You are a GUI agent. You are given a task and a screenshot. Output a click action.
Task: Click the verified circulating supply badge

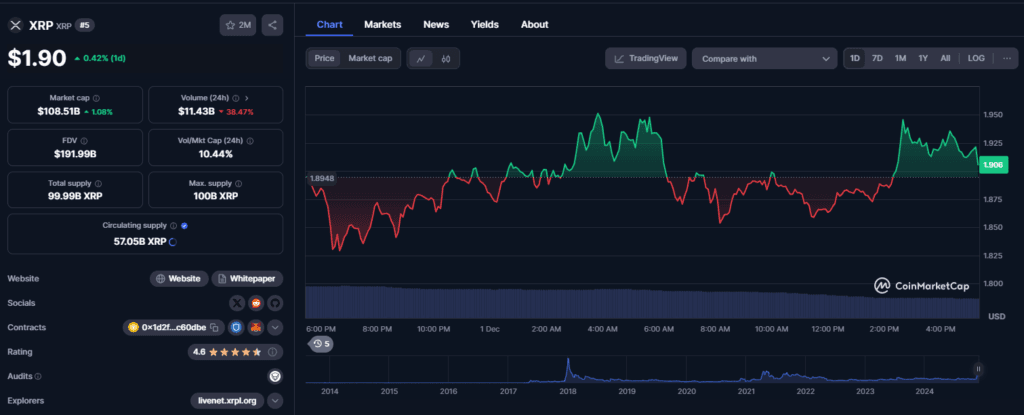185,225
